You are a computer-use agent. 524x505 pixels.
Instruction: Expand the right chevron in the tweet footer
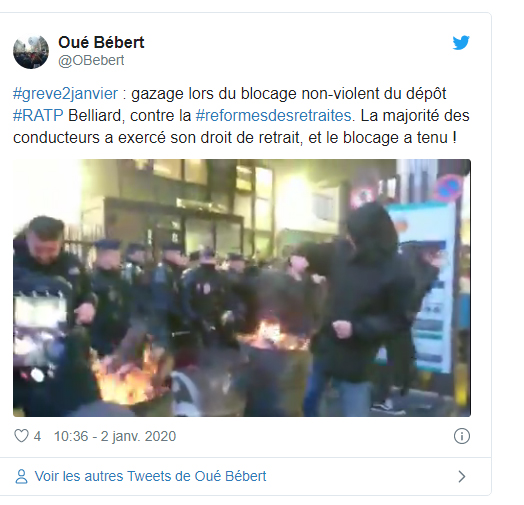pos(462,476)
